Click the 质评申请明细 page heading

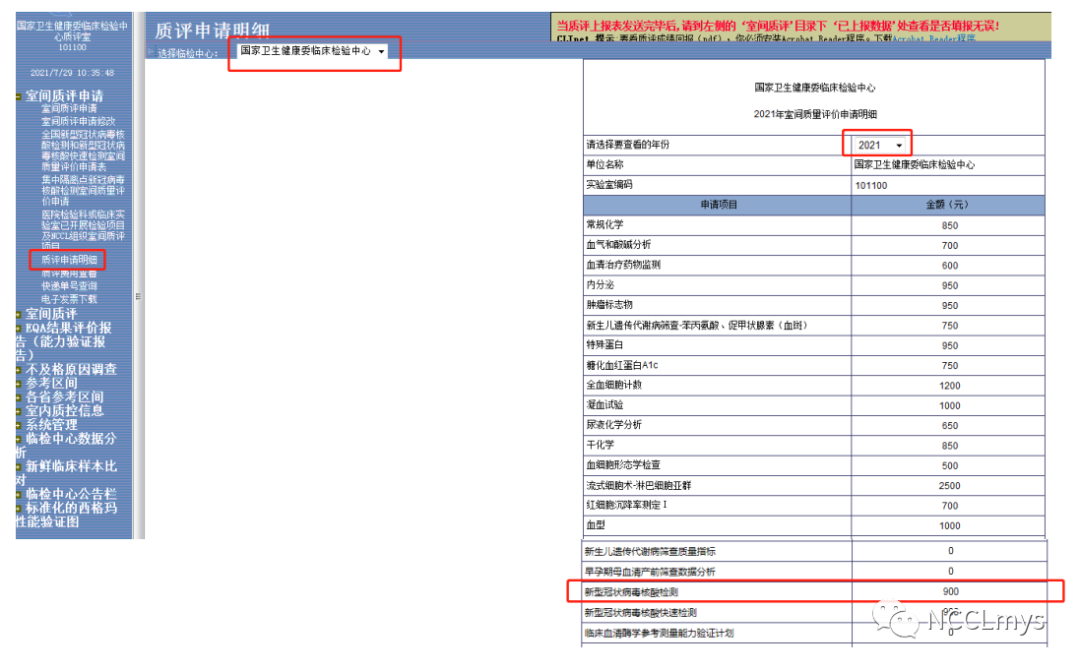pyautogui.click(x=211, y=30)
